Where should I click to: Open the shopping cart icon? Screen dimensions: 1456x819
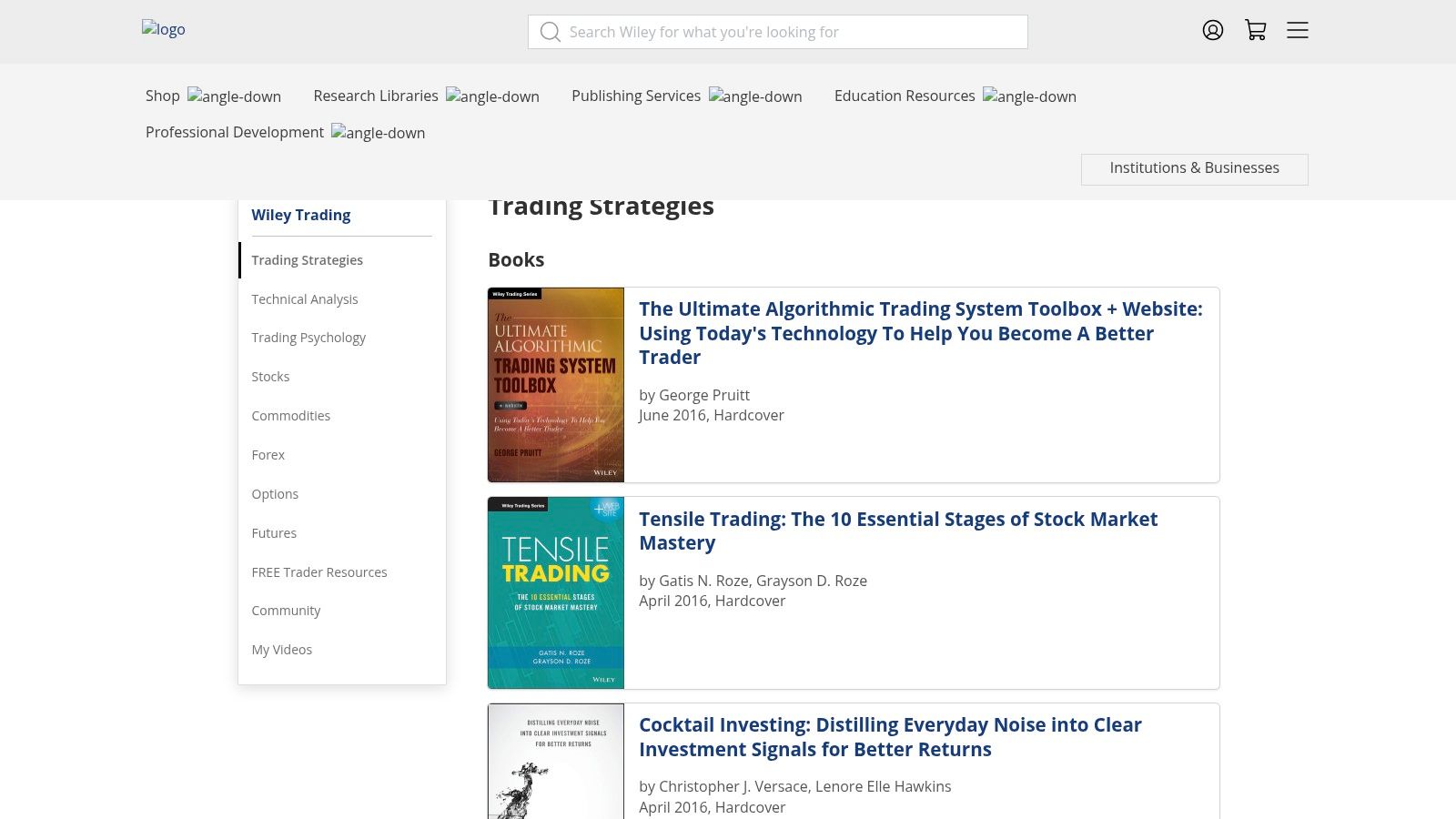1256,30
